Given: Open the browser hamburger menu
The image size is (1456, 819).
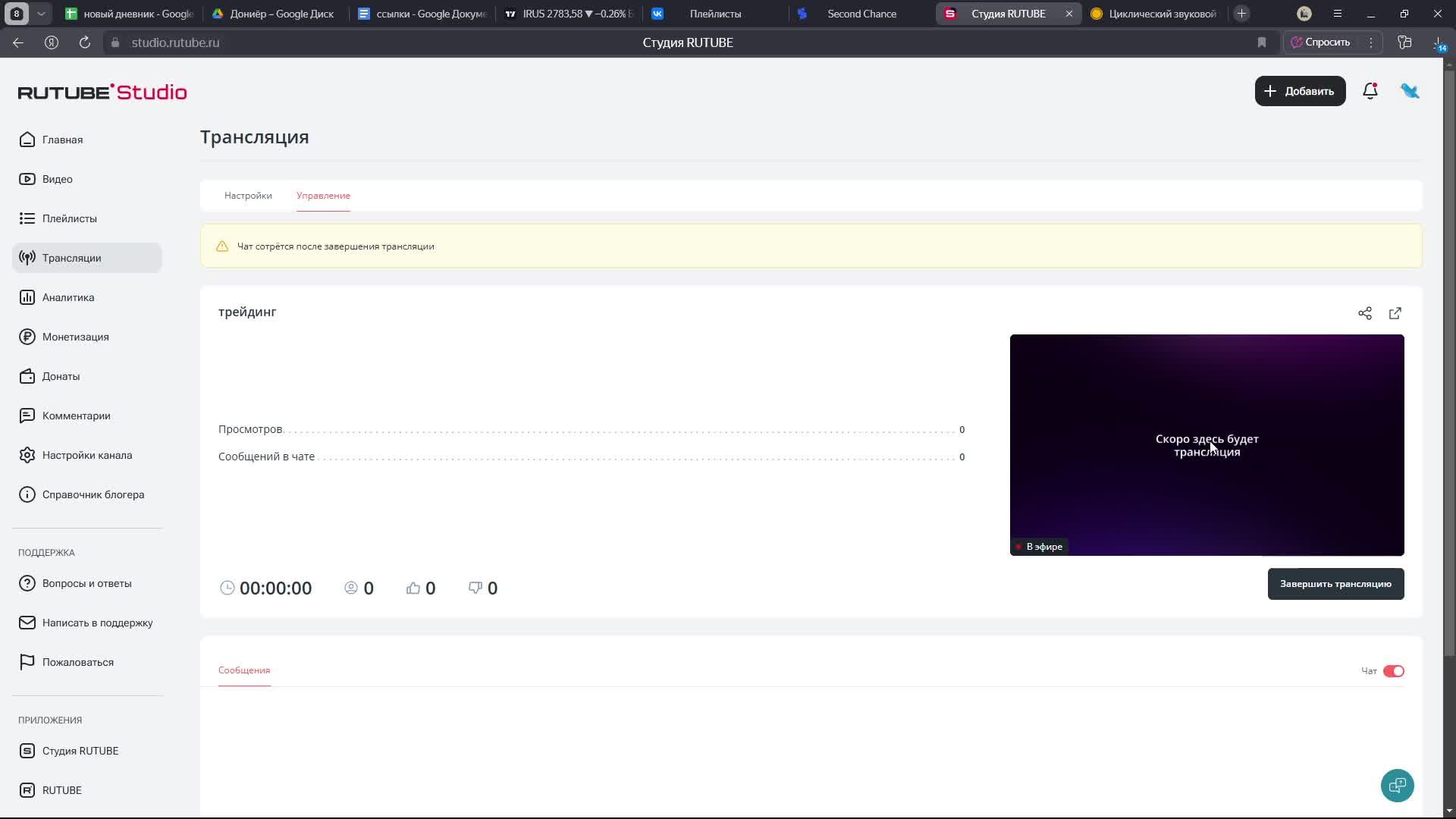Looking at the screenshot, I should [x=1338, y=14].
